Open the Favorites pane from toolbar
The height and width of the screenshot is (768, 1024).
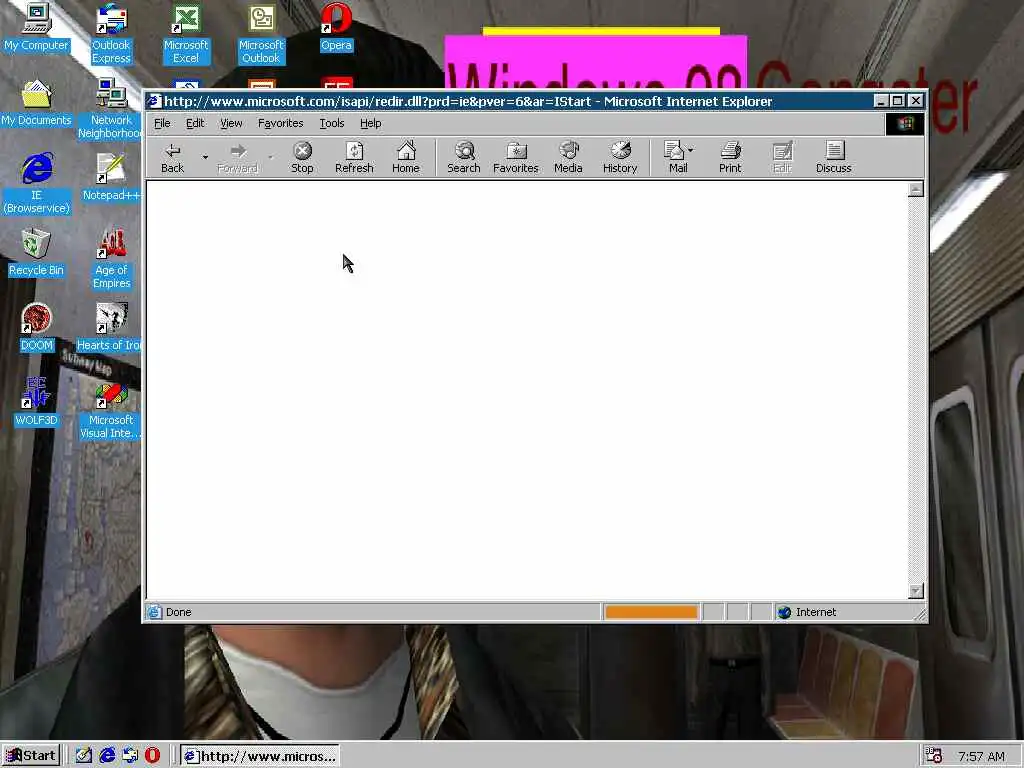pyautogui.click(x=515, y=158)
